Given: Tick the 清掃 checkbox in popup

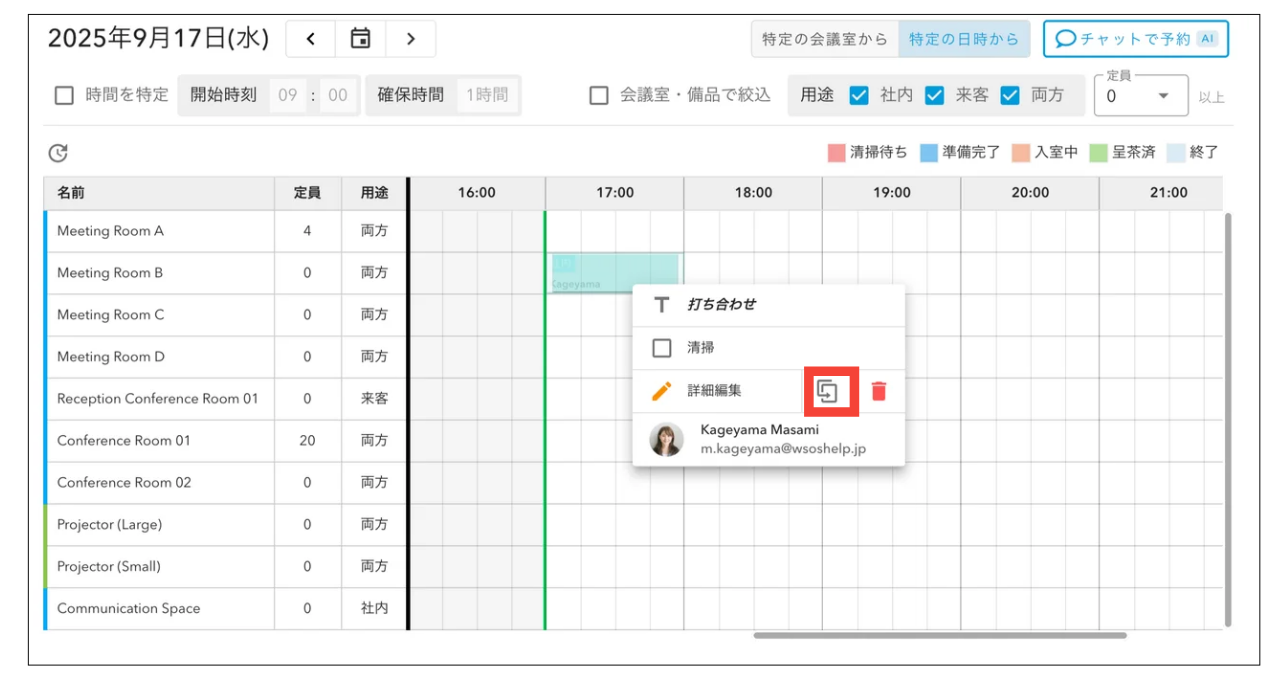Looking at the screenshot, I should click(x=661, y=348).
